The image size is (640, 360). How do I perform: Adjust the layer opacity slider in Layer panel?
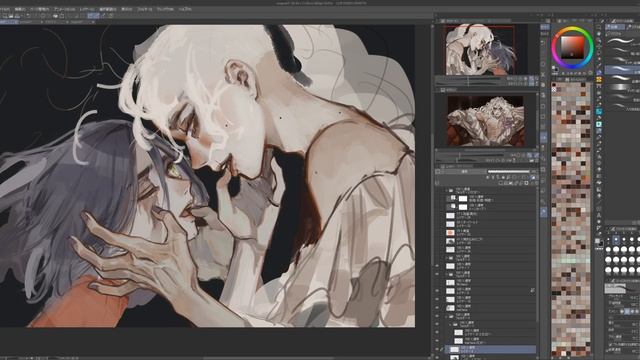pos(509,171)
